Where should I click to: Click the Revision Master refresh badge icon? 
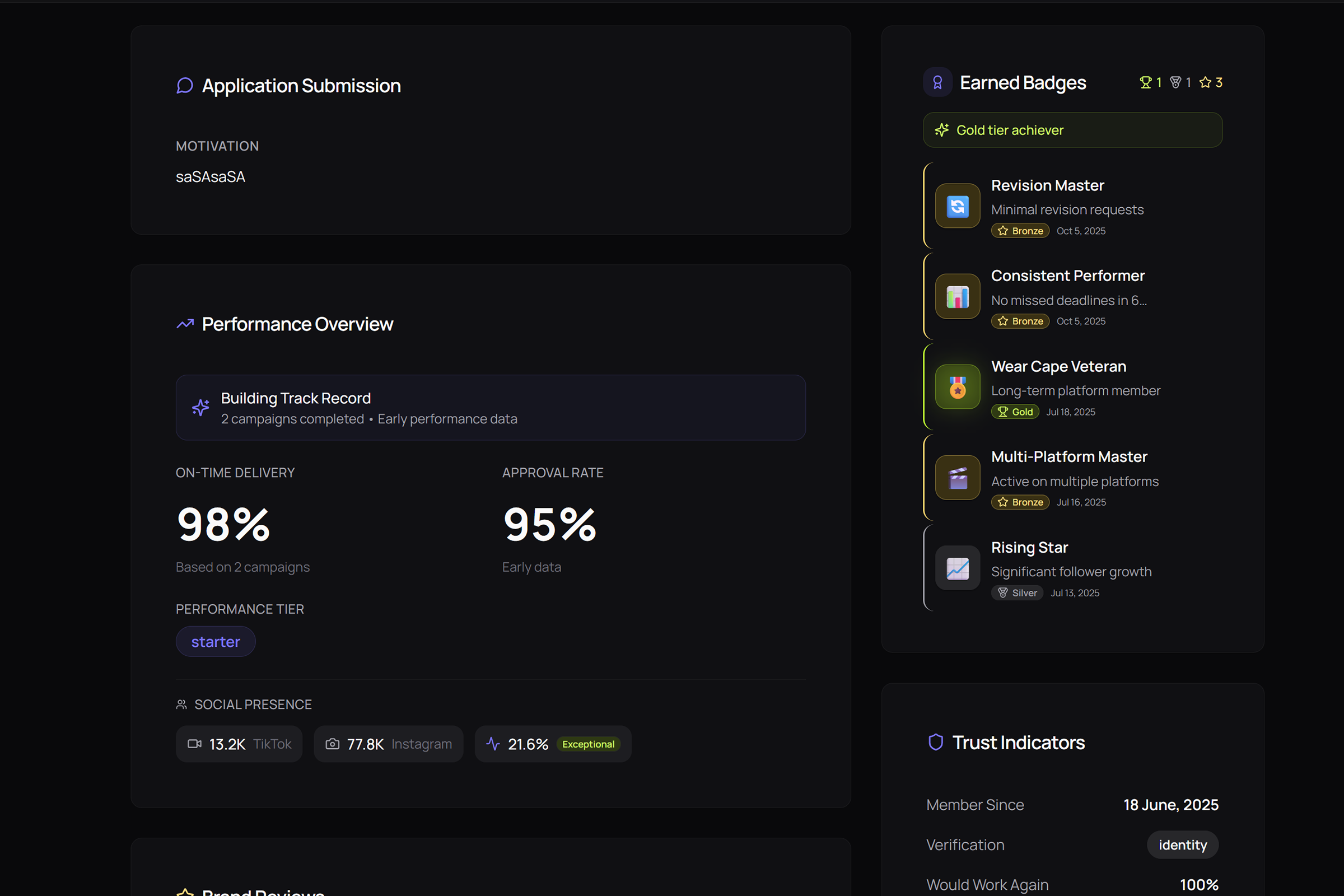click(957, 206)
